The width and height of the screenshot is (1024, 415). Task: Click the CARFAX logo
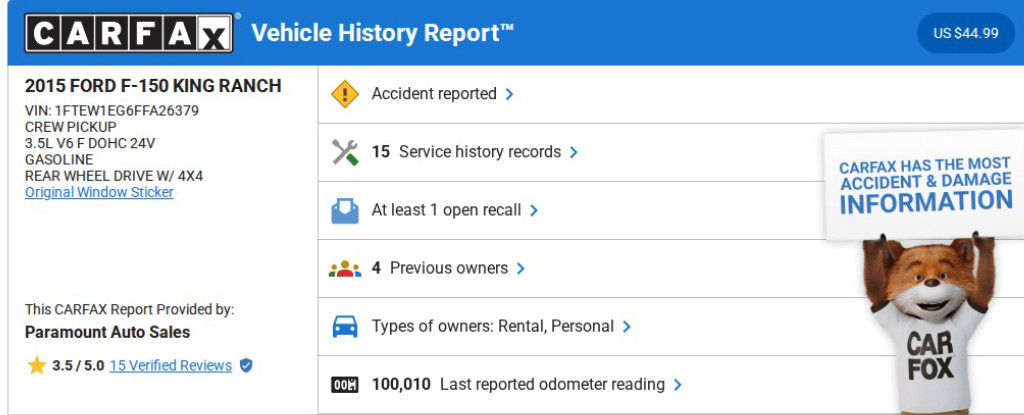(129, 33)
